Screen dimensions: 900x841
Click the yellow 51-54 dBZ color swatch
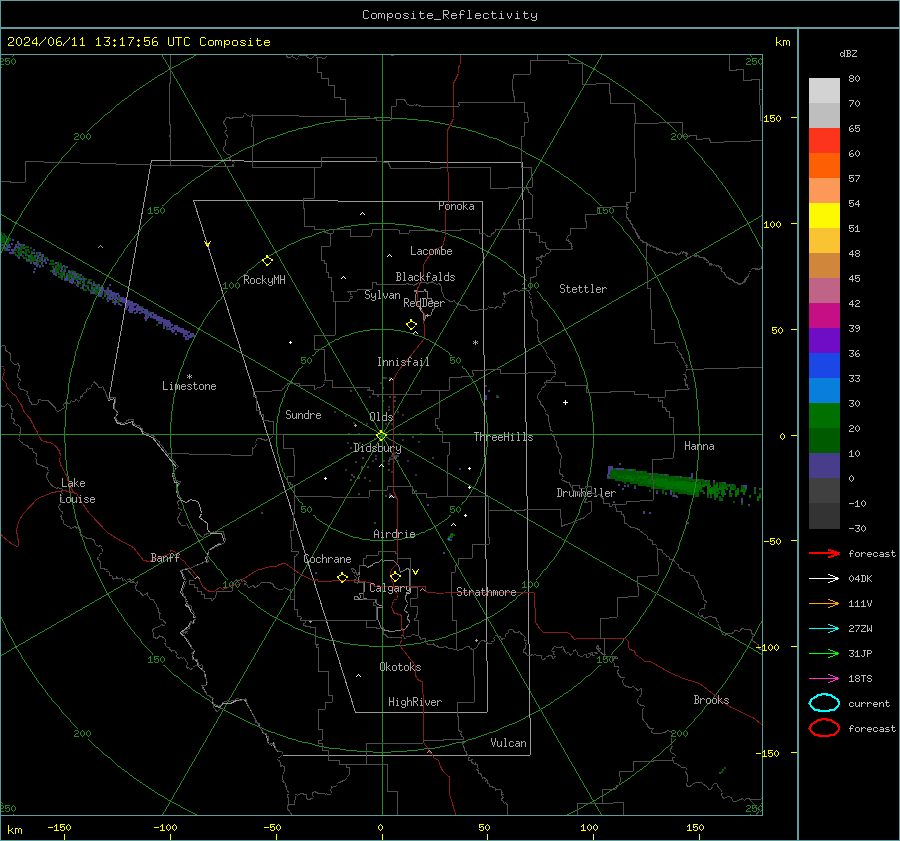point(824,216)
